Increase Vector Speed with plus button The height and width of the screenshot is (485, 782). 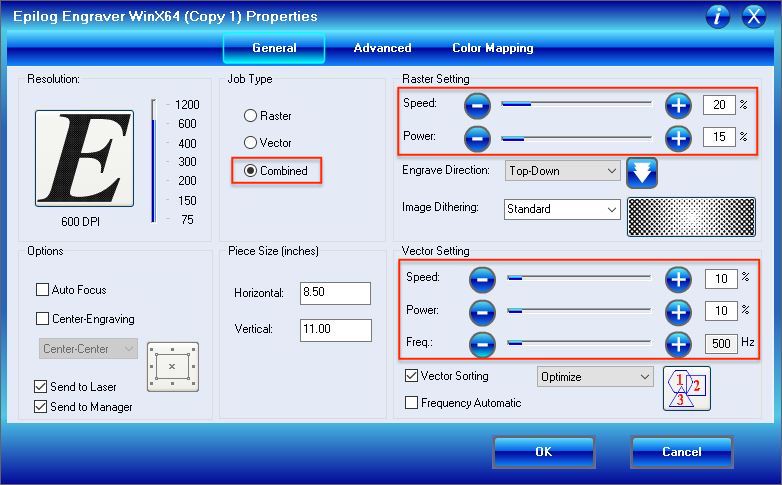point(678,279)
